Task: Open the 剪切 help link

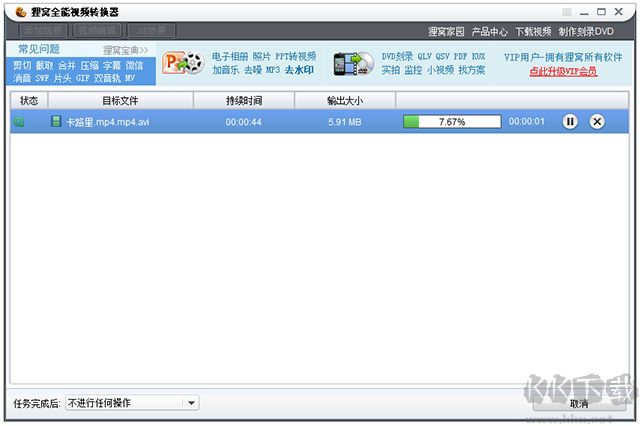Action: point(22,66)
